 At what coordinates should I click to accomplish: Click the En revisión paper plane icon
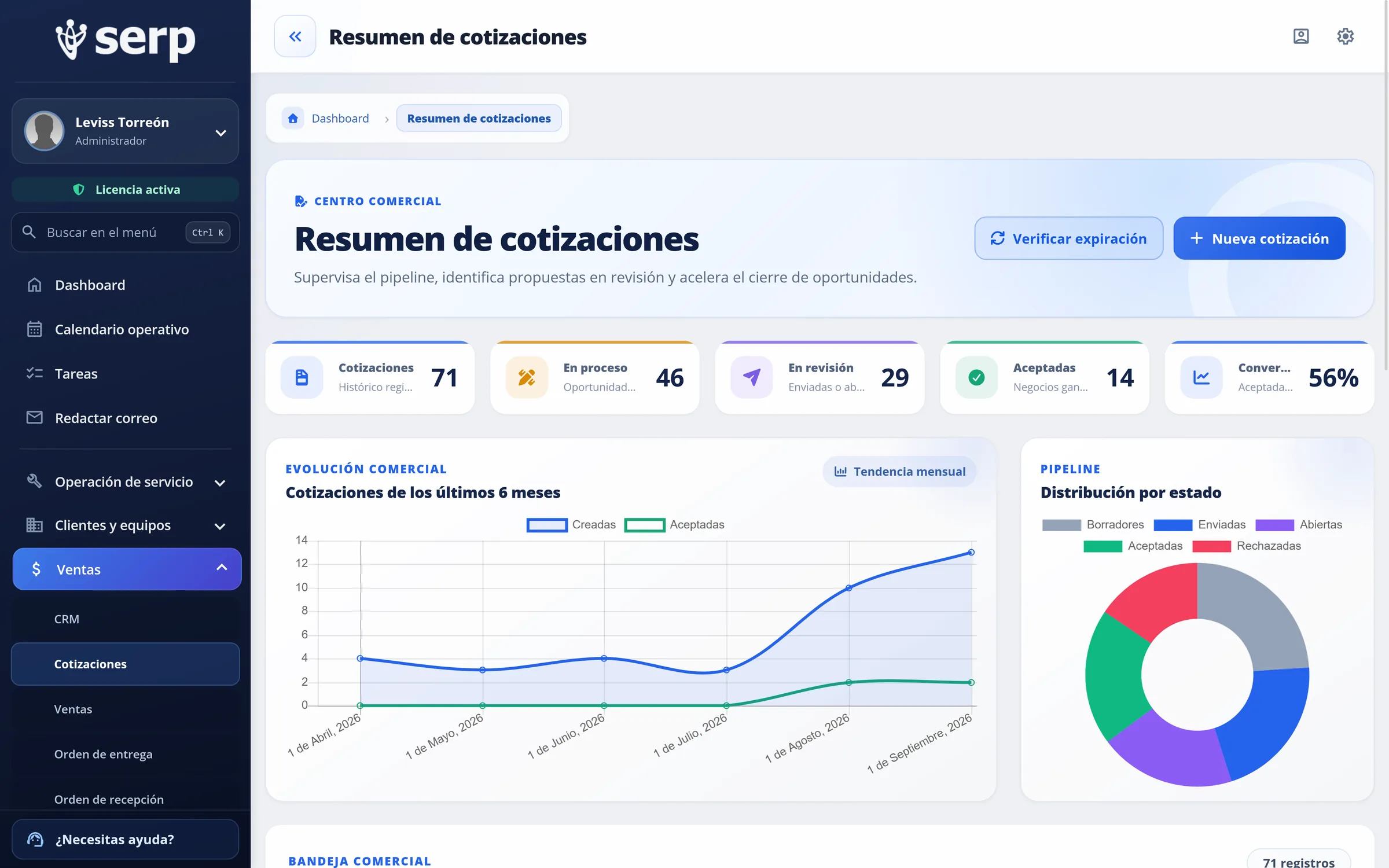tap(751, 377)
